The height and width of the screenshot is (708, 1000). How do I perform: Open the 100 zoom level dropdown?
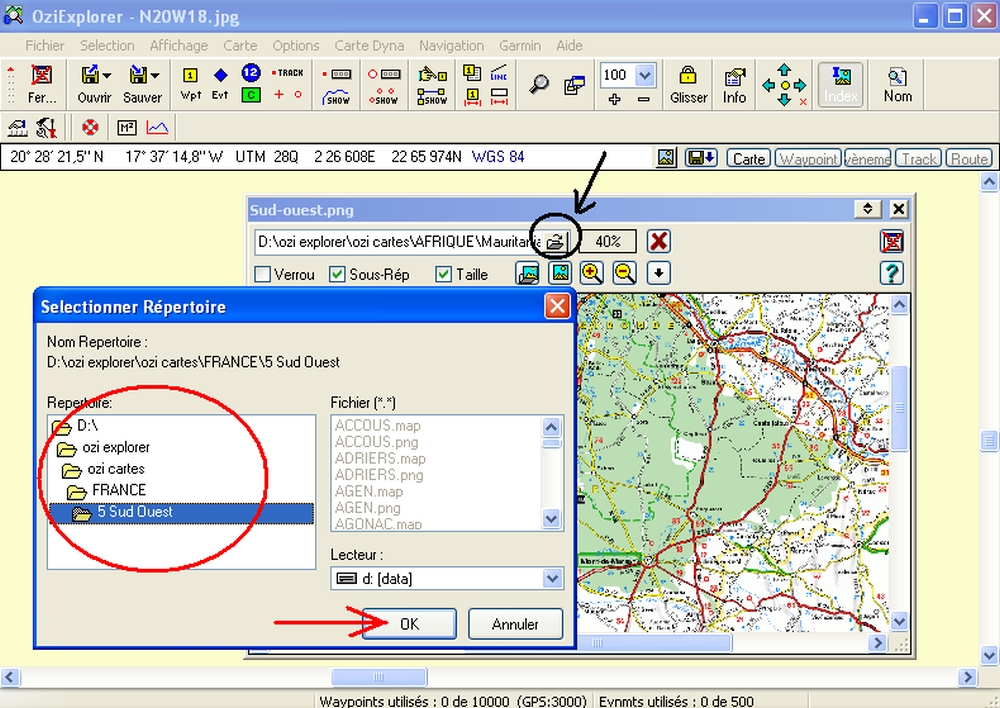pyautogui.click(x=645, y=75)
